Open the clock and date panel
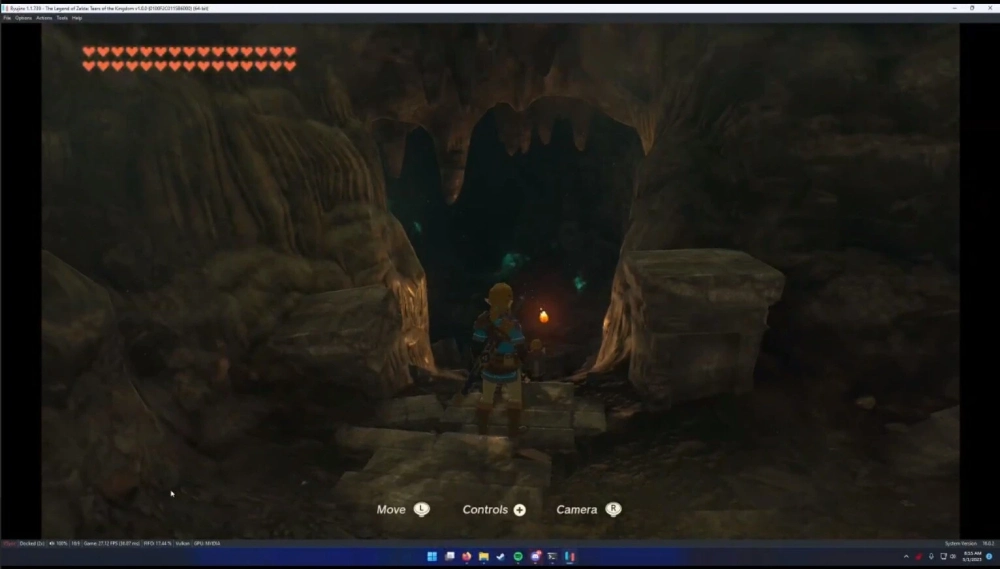Screen dimensions: 1000x569 coord(974,557)
